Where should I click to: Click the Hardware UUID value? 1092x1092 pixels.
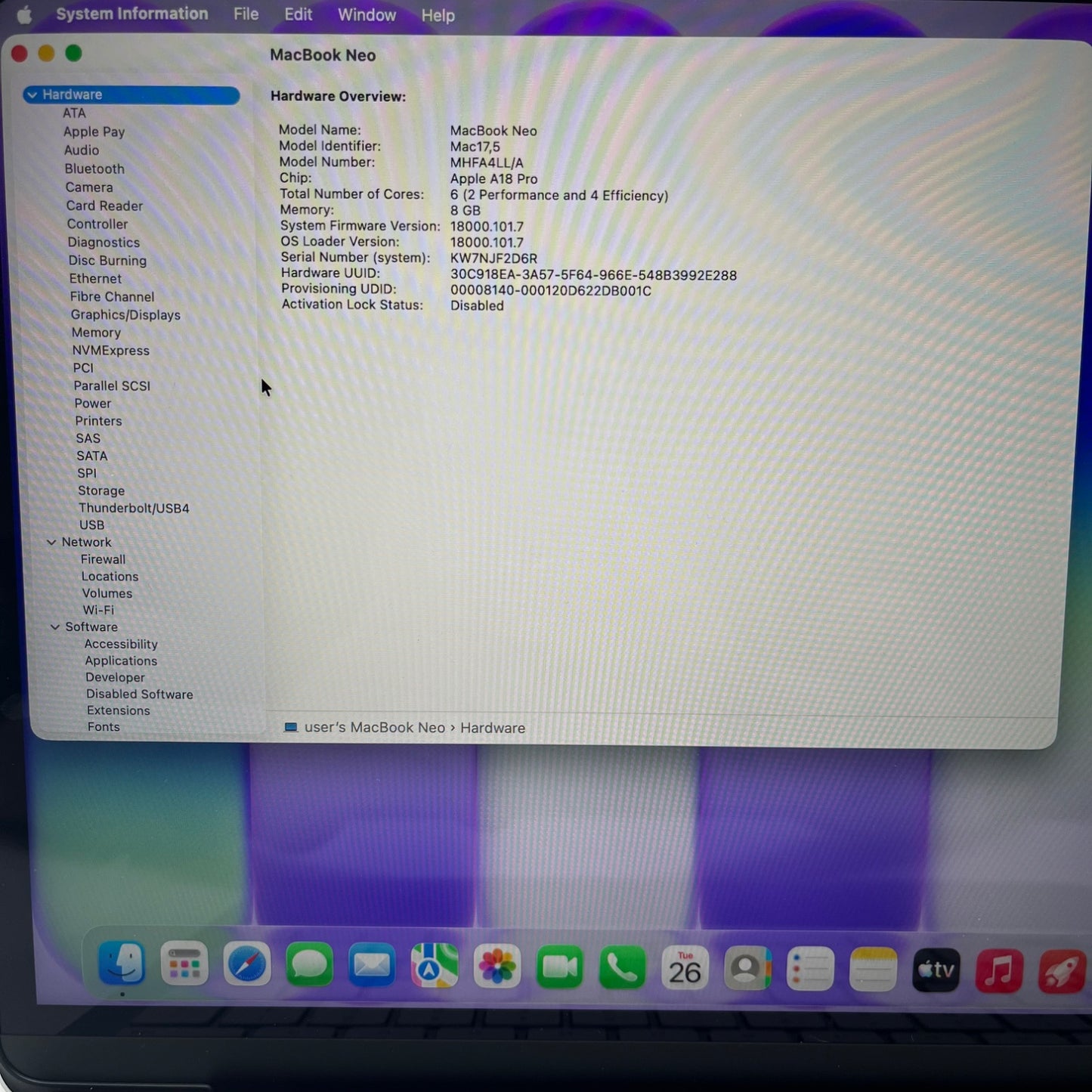pyautogui.click(x=593, y=275)
